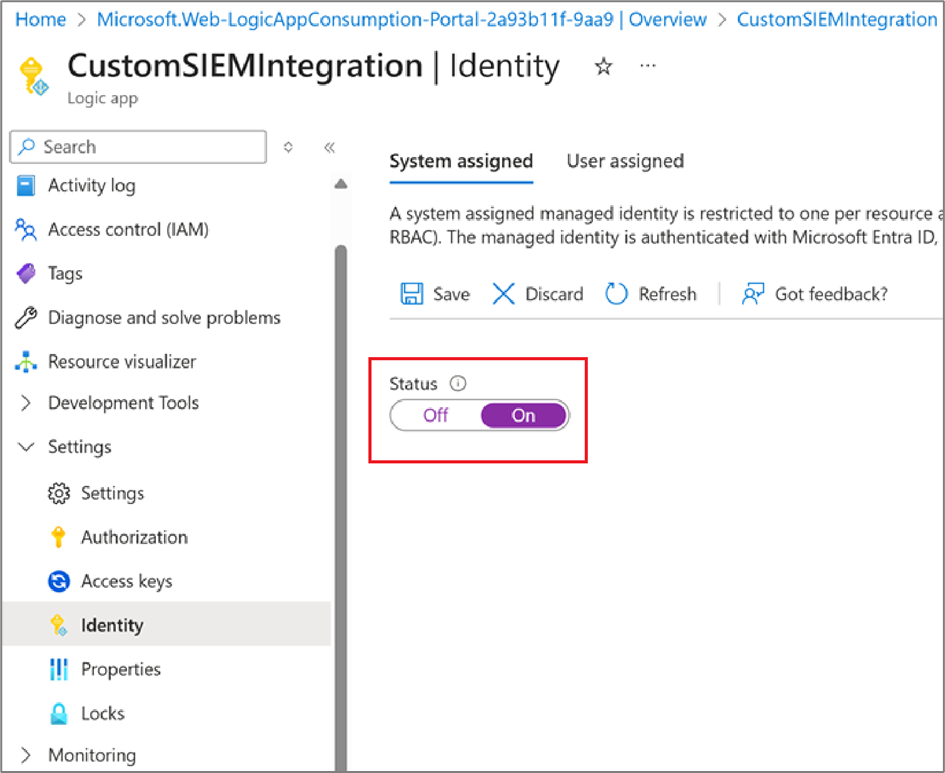The image size is (945, 773).
Task: Favorite this resource with the star icon
Action: point(603,67)
